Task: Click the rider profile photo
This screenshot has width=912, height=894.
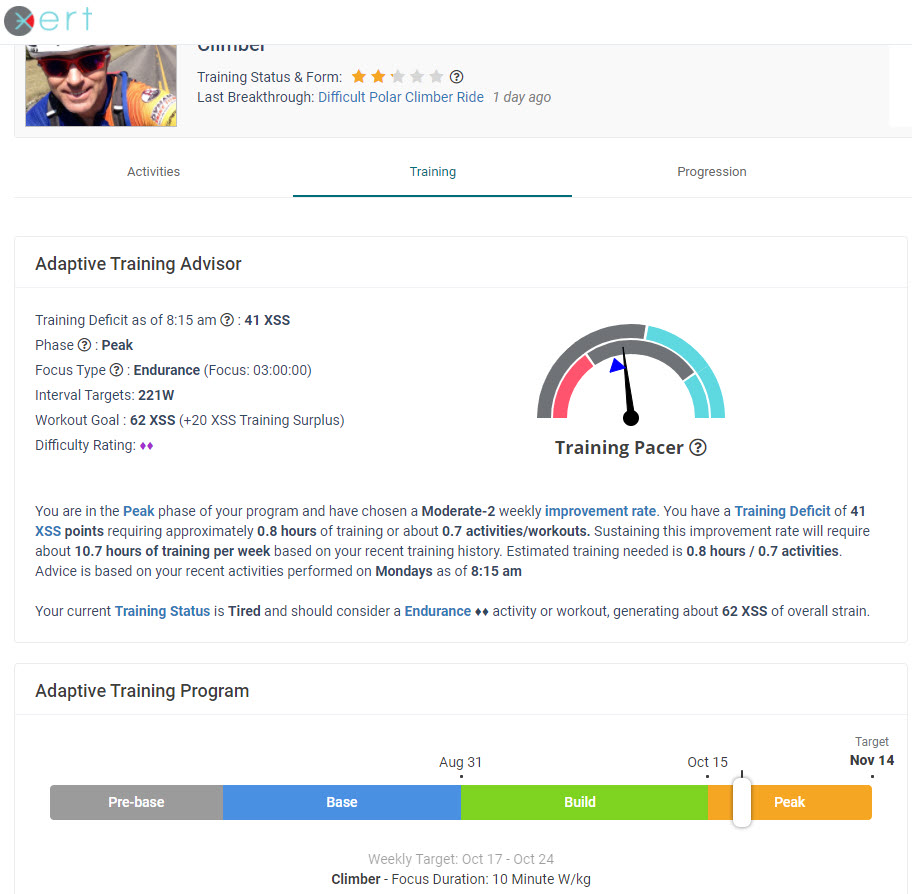Action: click(x=100, y=86)
